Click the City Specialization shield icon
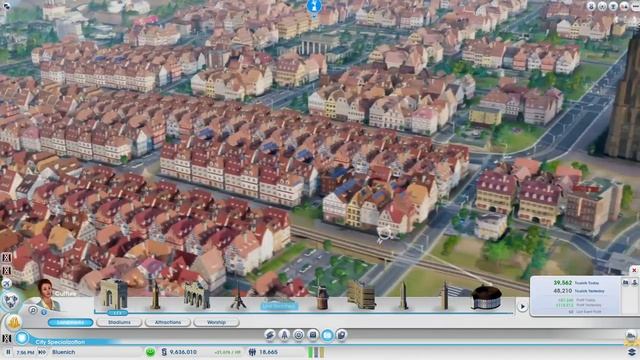Viewport: 640px width, 360px height. point(22,338)
